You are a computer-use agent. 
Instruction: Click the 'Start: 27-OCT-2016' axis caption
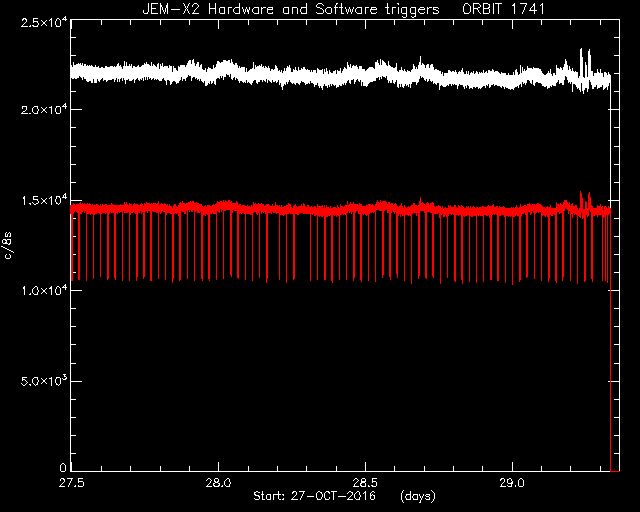314,496
